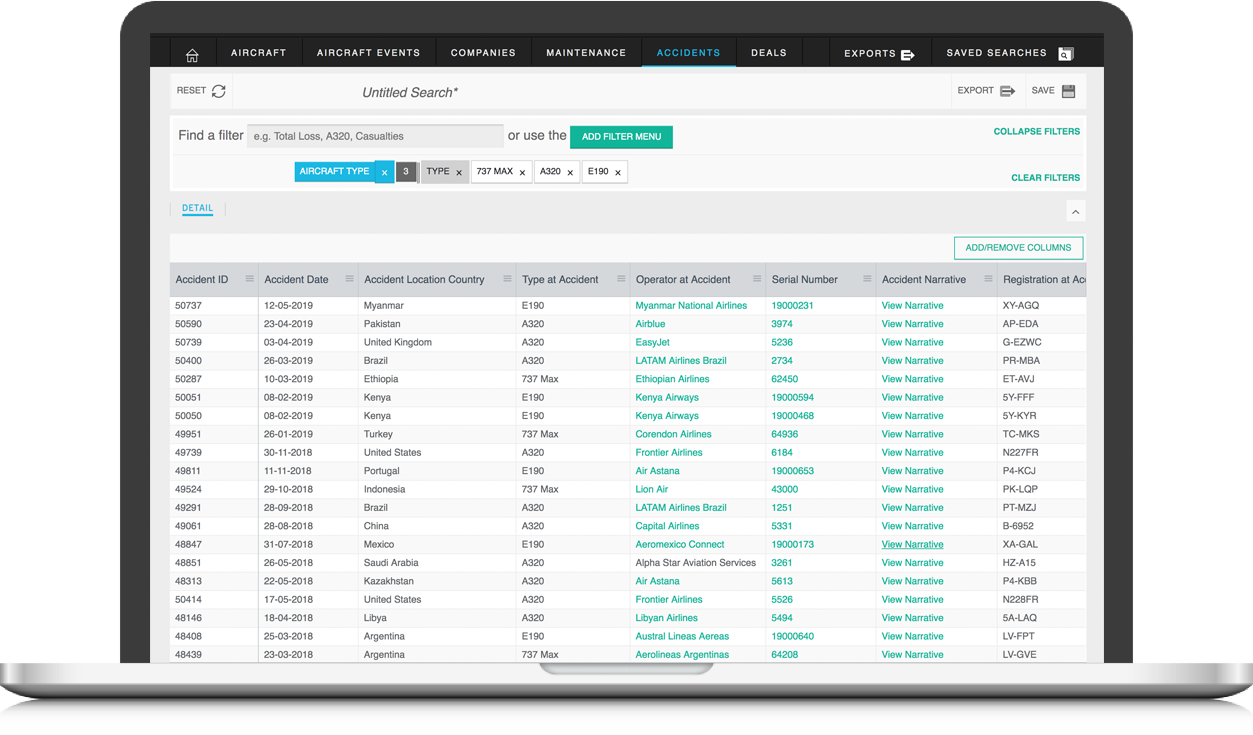Go to the home page icon

(192, 55)
